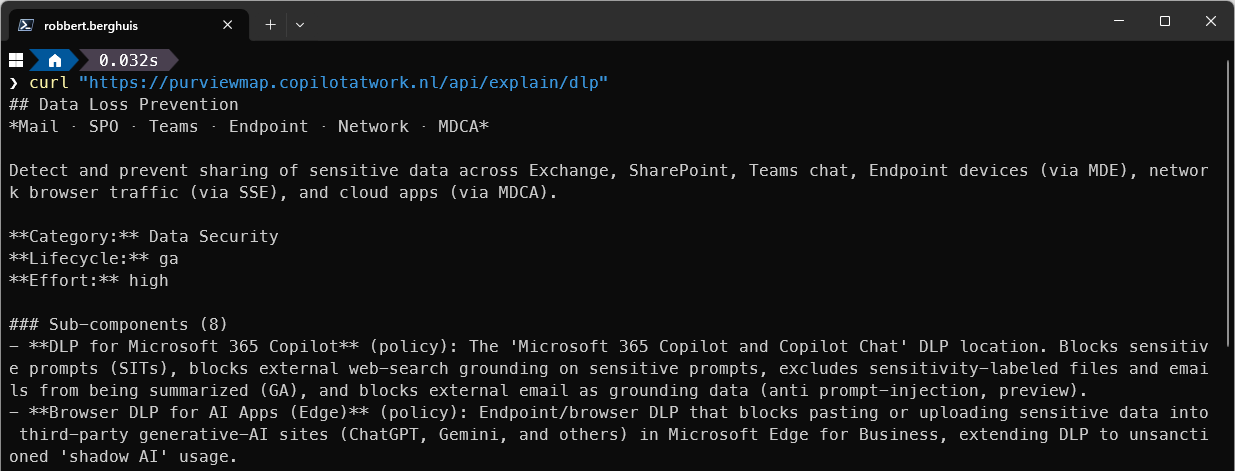
Task: Click the '**Category:** Data Security' line
Action: point(144,236)
